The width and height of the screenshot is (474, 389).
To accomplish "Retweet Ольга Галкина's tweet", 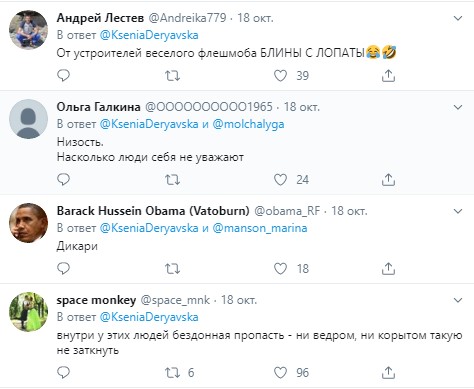I will pyautogui.click(x=173, y=180).
